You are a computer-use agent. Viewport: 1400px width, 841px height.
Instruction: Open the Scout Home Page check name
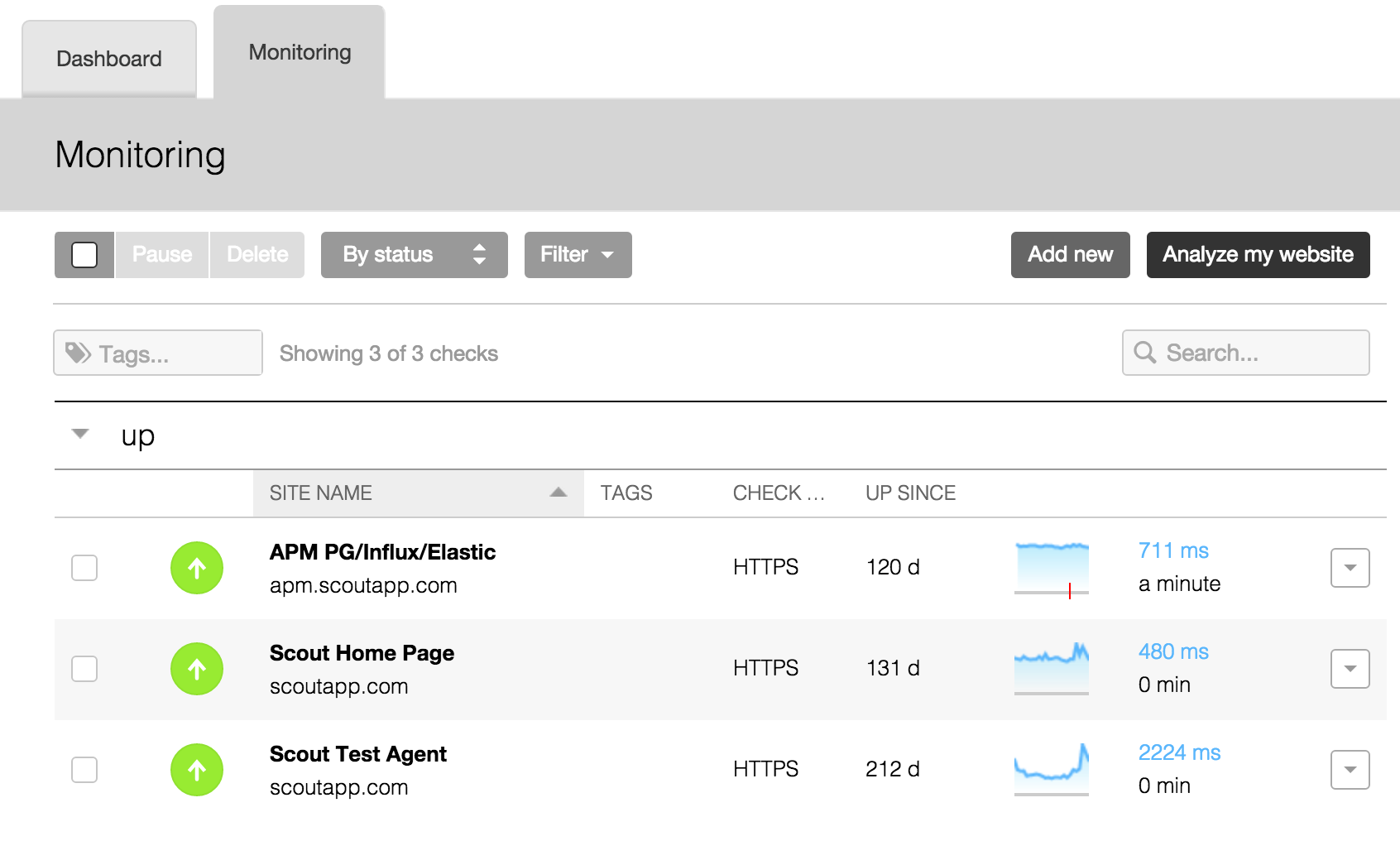362,653
